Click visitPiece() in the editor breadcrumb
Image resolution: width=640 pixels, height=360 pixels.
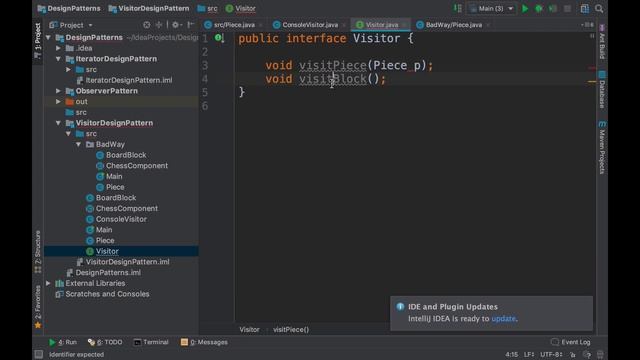click(291, 330)
